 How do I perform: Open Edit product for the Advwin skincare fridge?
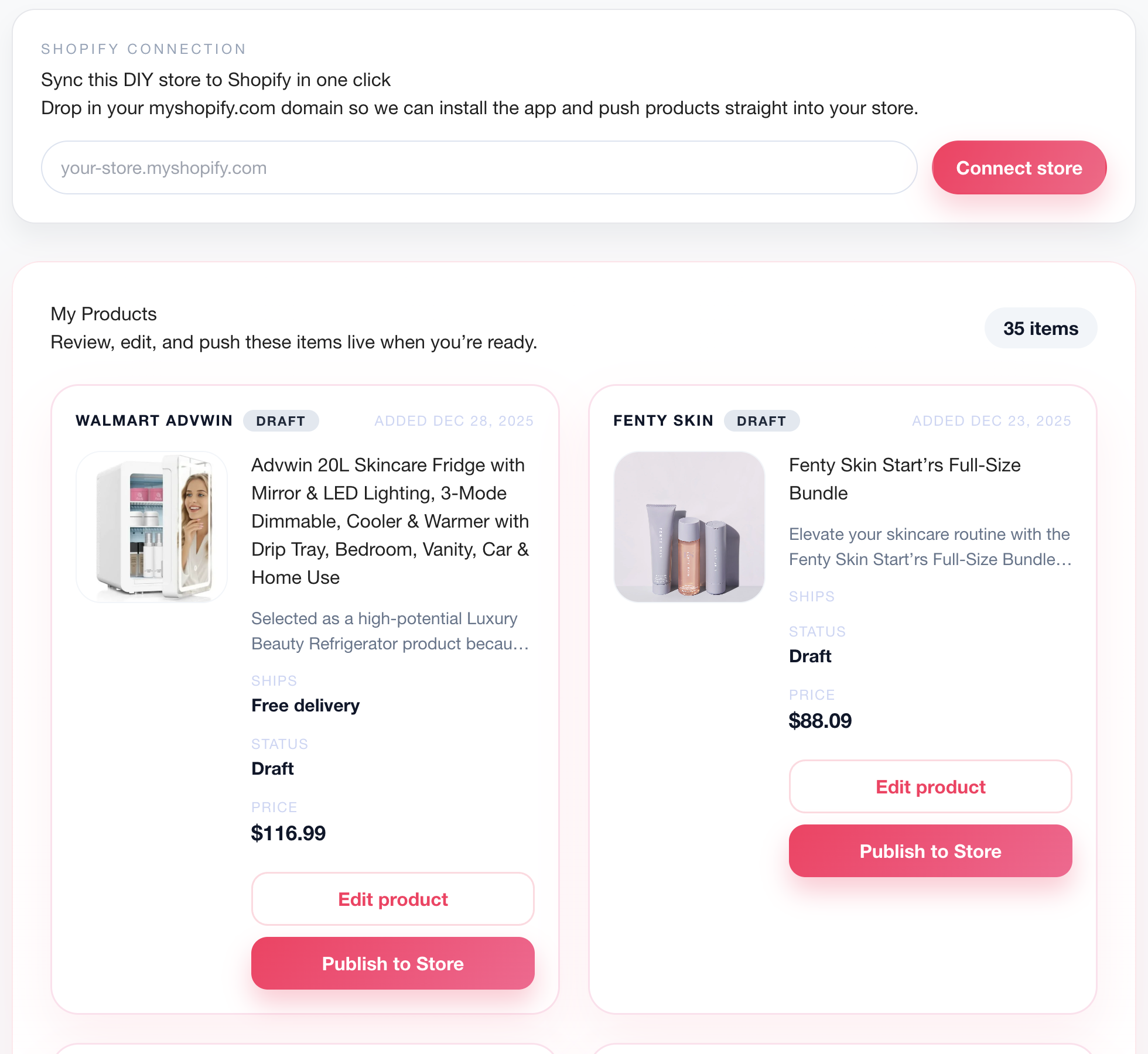(x=392, y=899)
